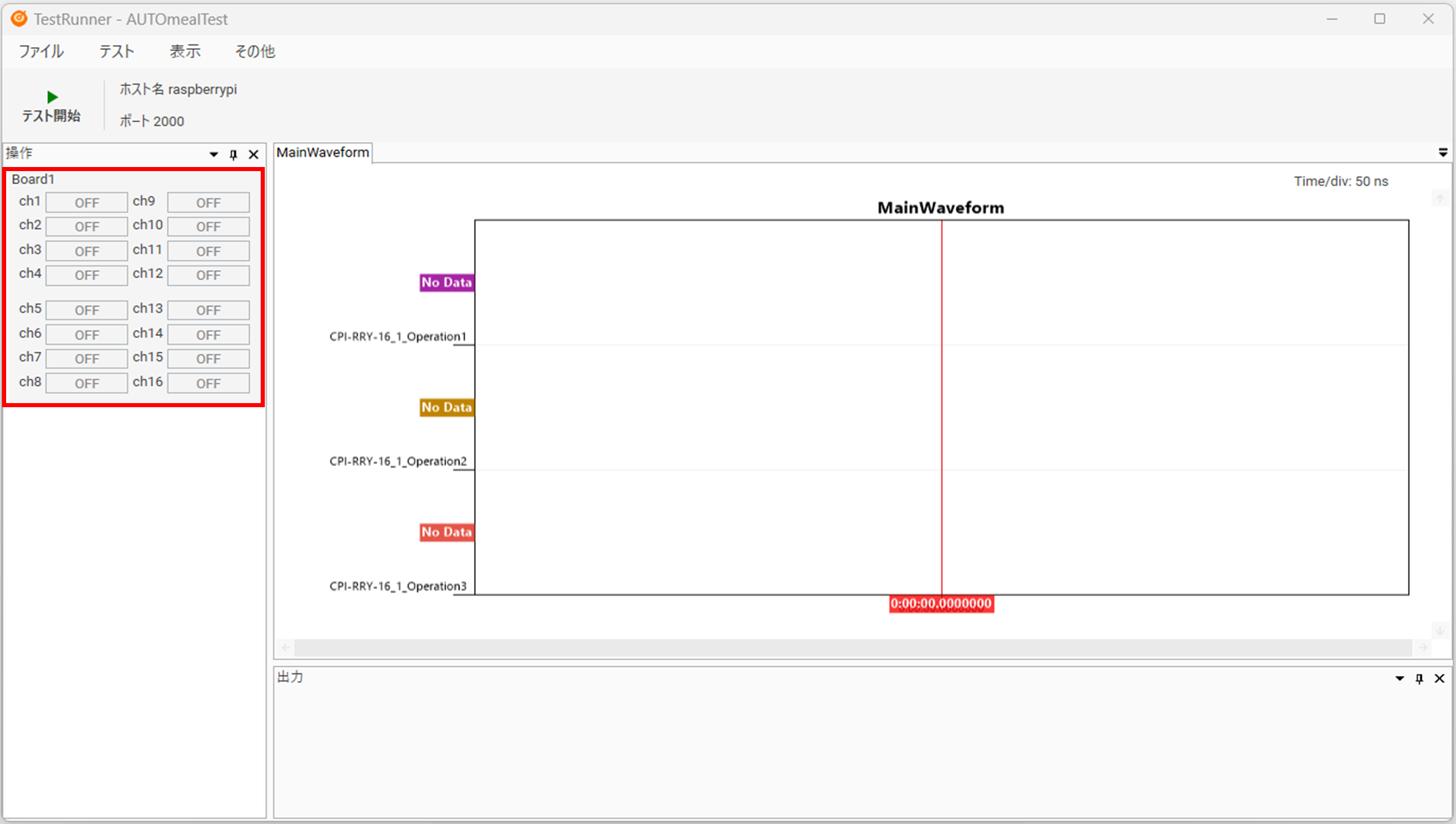This screenshot has height=824, width=1456.
Task: Switch ch16 from OFF
Action: [x=208, y=383]
